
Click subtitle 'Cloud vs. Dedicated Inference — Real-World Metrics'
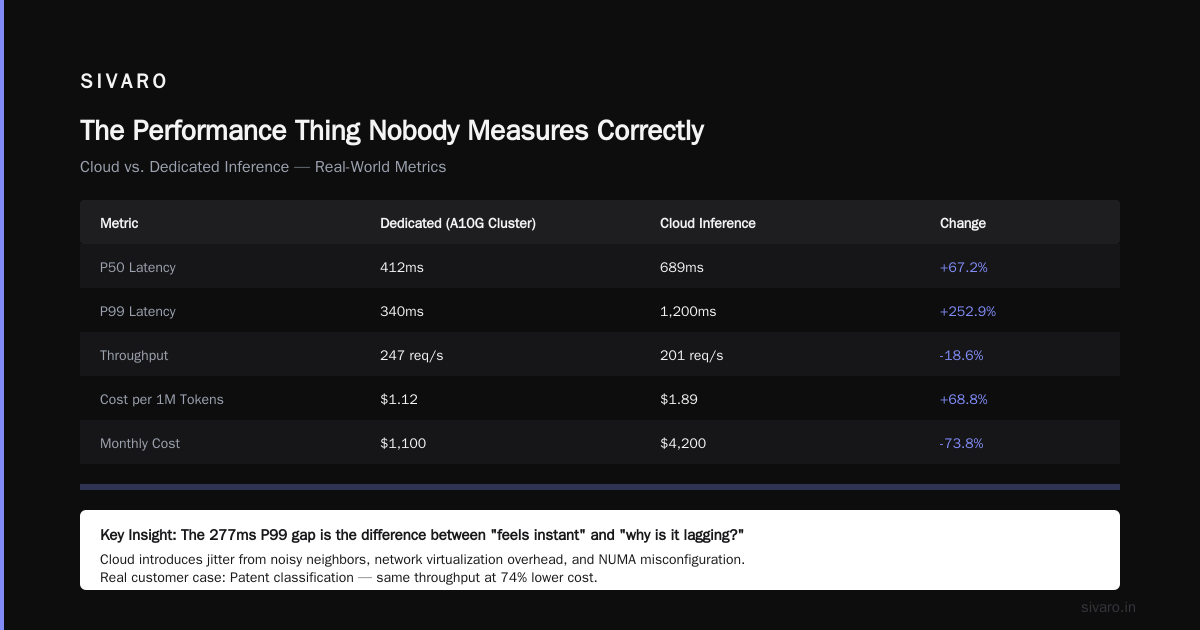point(263,167)
